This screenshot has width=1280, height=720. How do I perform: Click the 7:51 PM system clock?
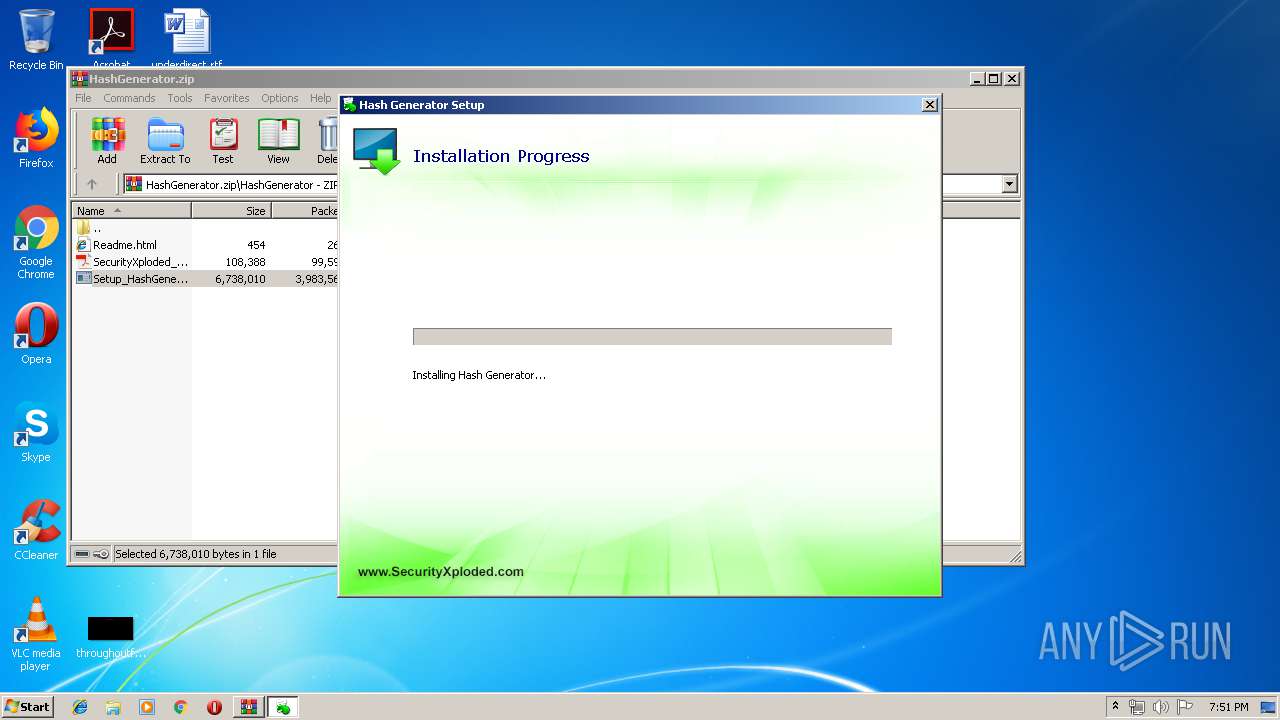click(1228, 707)
